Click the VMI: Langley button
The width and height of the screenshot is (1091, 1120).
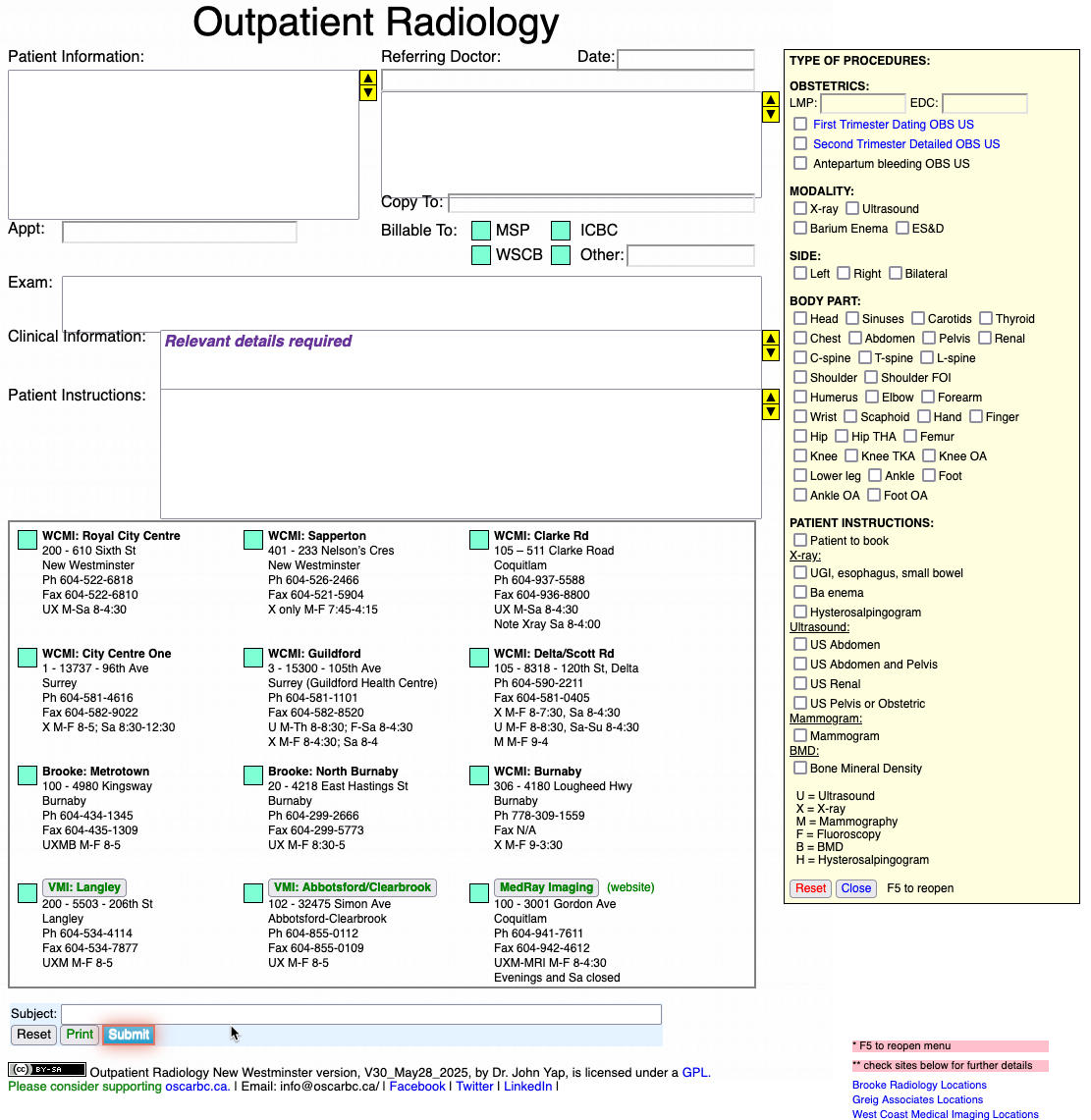[x=84, y=887]
